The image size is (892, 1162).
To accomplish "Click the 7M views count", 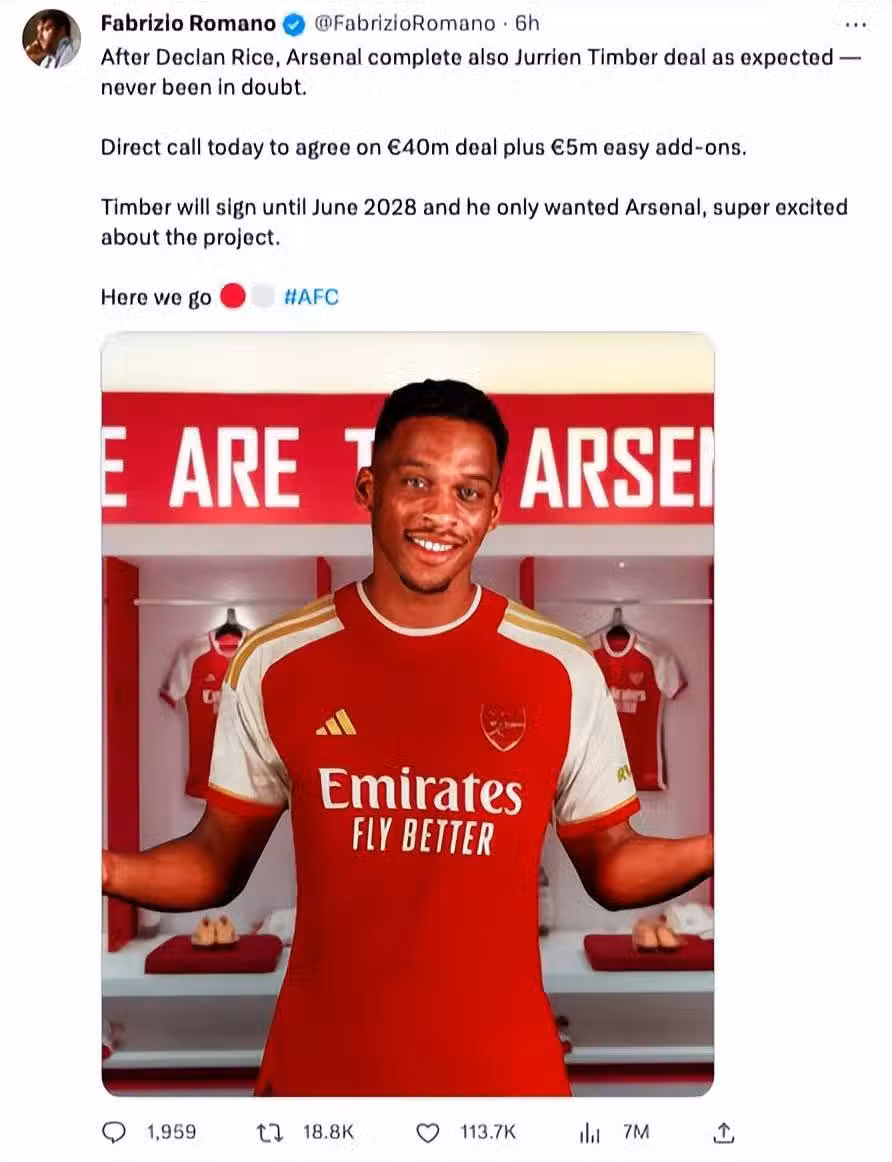I will 636,1132.
